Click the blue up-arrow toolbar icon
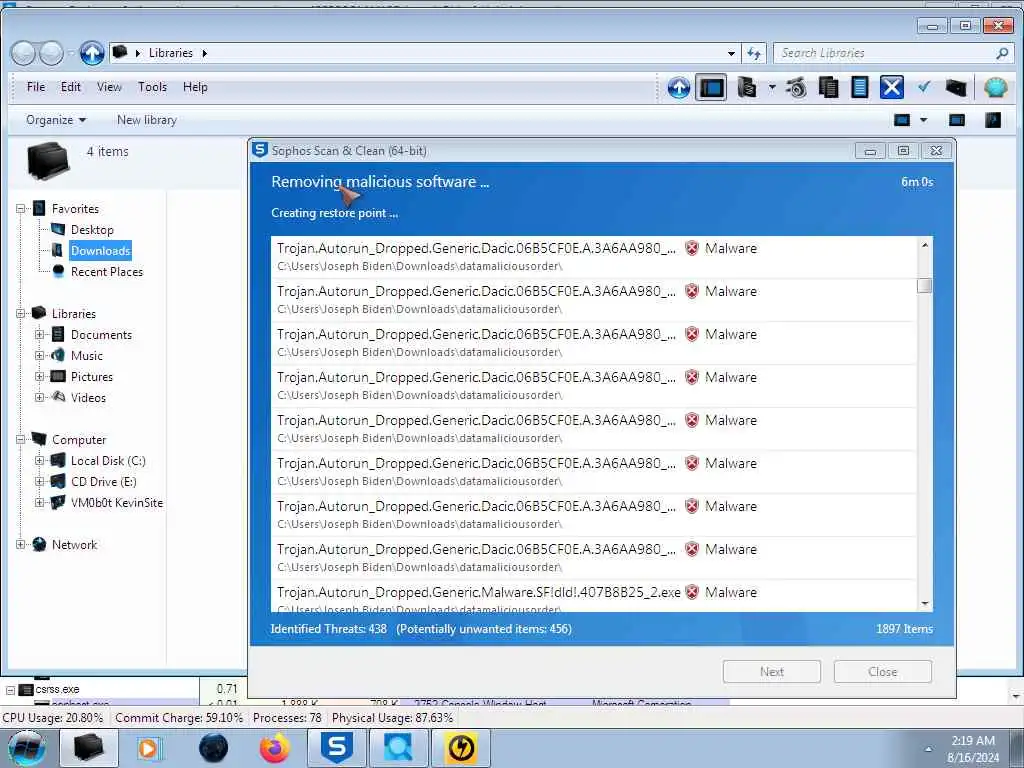1024x768 pixels. 679,88
